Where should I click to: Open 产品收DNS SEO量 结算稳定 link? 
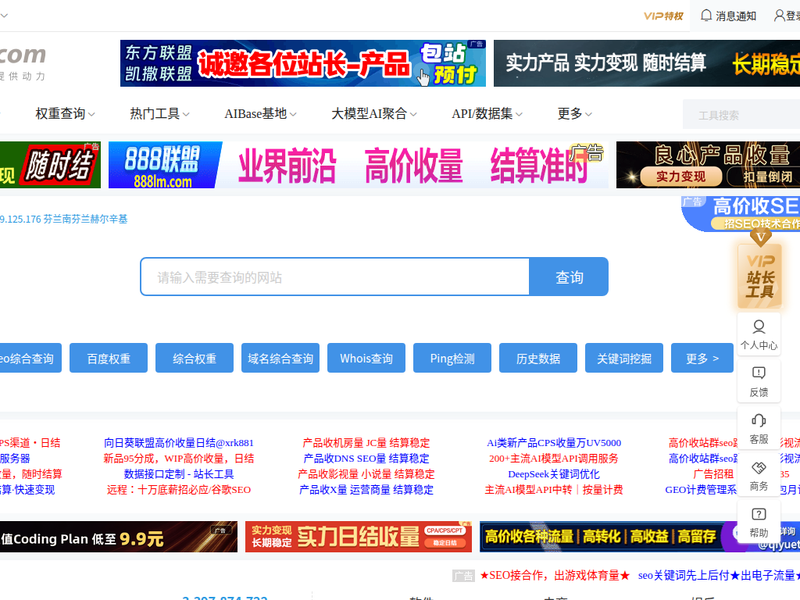click(366, 458)
